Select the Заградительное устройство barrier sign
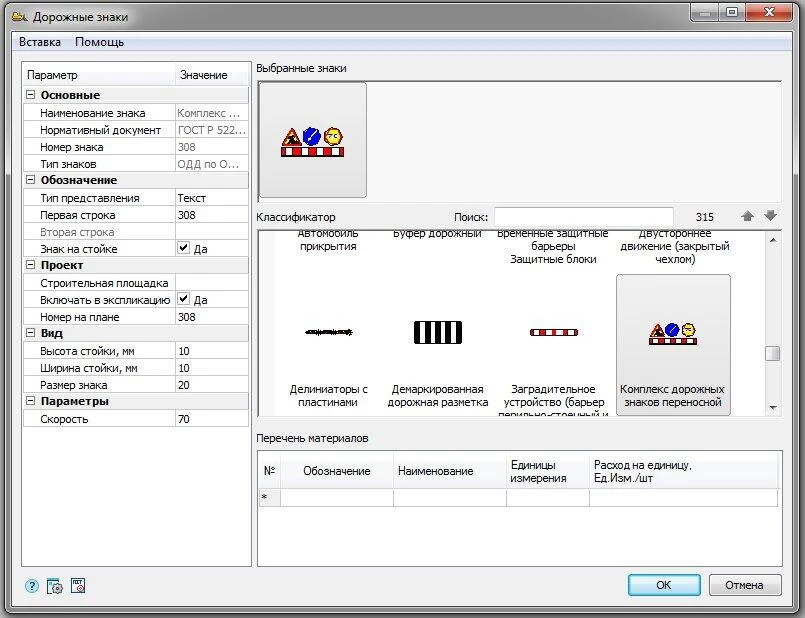Screen dimensions: 805x618 [553, 345]
